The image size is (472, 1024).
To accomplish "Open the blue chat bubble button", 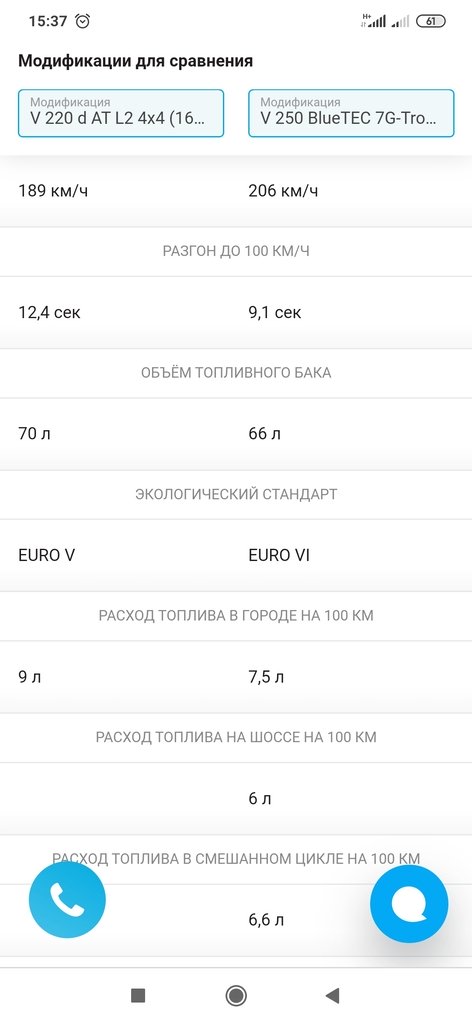I will coord(409,904).
